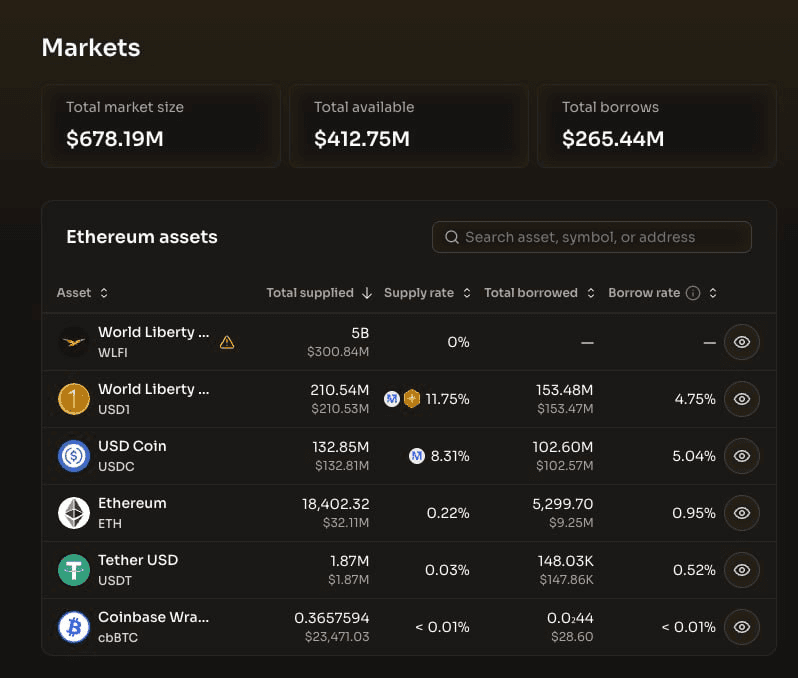
Task: Click the $265.44M borrows value
Action: coord(613,139)
